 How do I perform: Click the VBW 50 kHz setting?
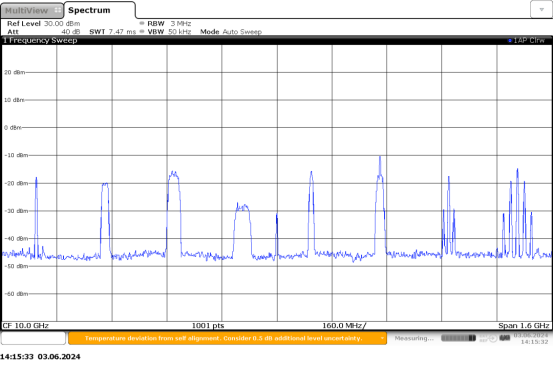[169, 32]
